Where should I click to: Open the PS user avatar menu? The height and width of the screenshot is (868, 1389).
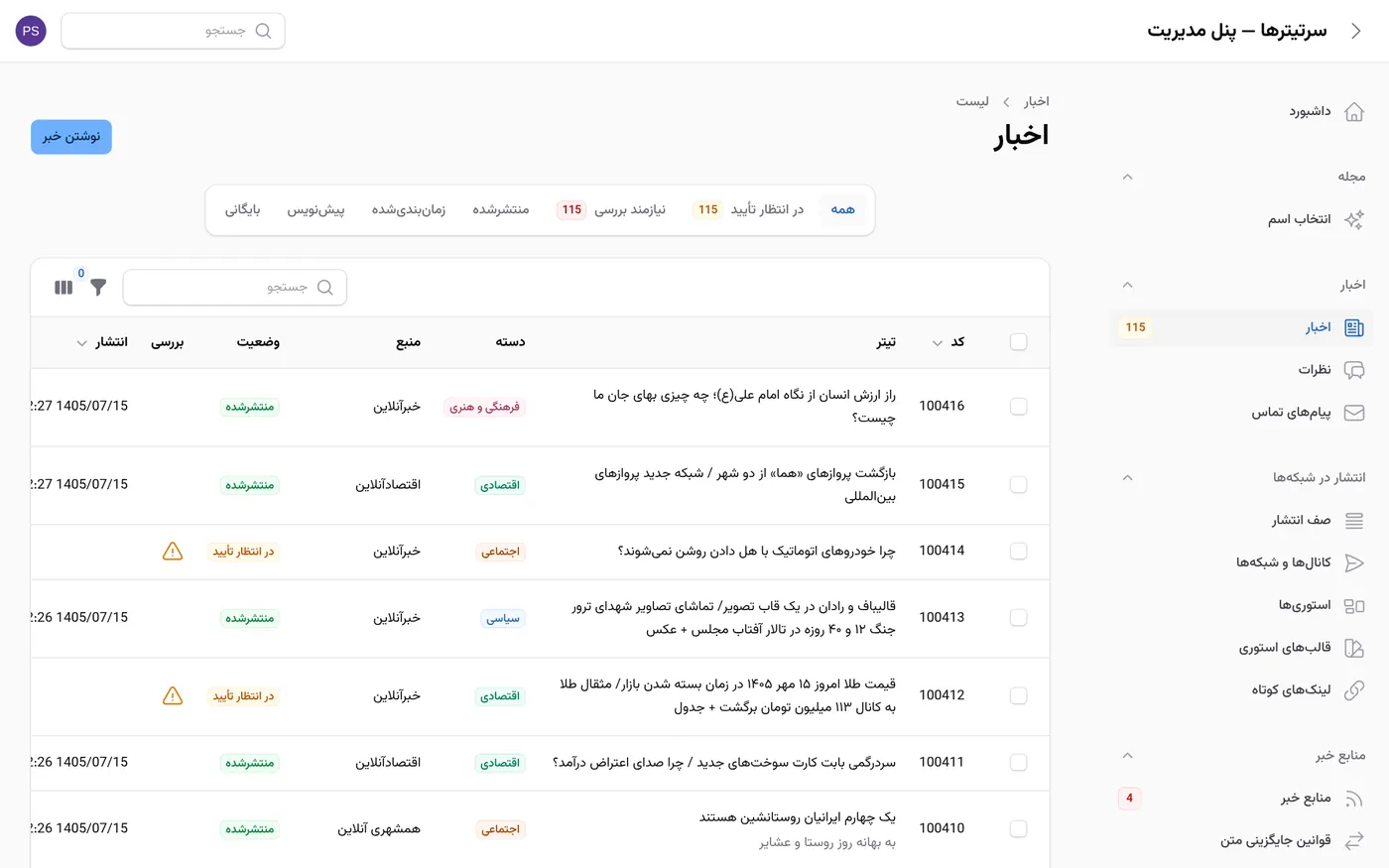pos(31,31)
